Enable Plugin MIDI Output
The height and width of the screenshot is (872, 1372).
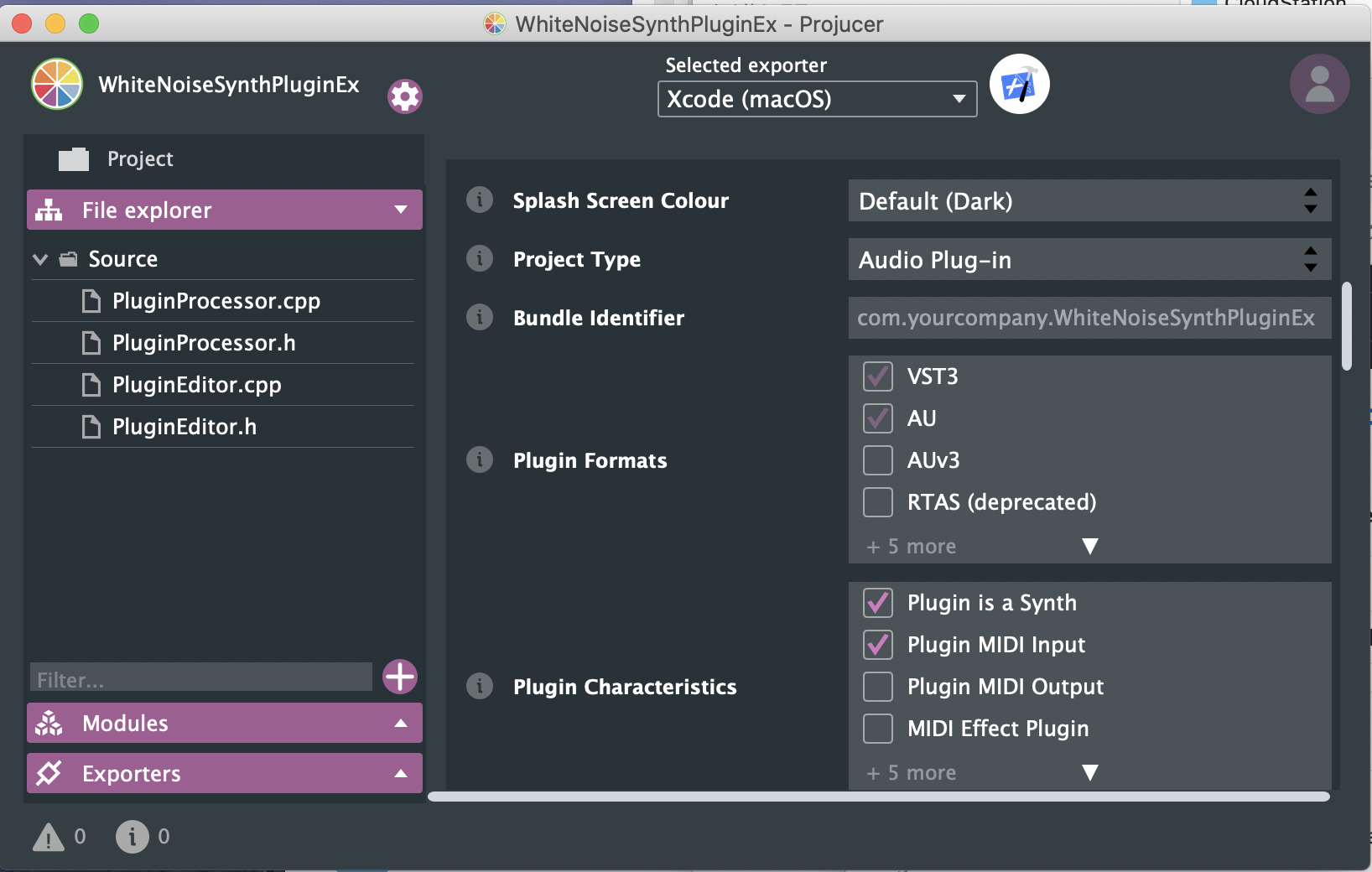pos(877,686)
